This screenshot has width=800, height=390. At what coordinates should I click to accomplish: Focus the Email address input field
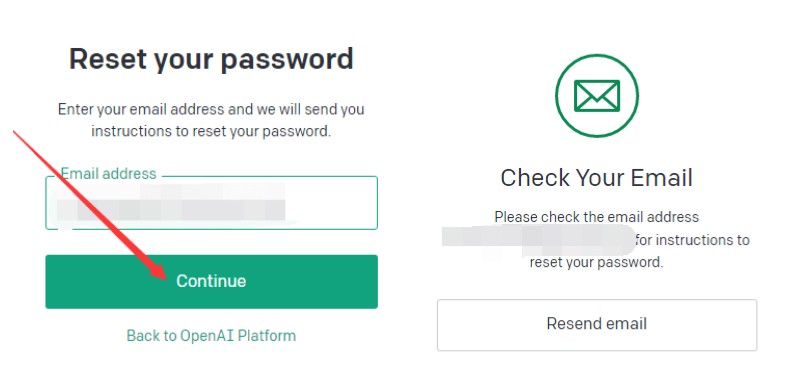[x=211, y=203]
